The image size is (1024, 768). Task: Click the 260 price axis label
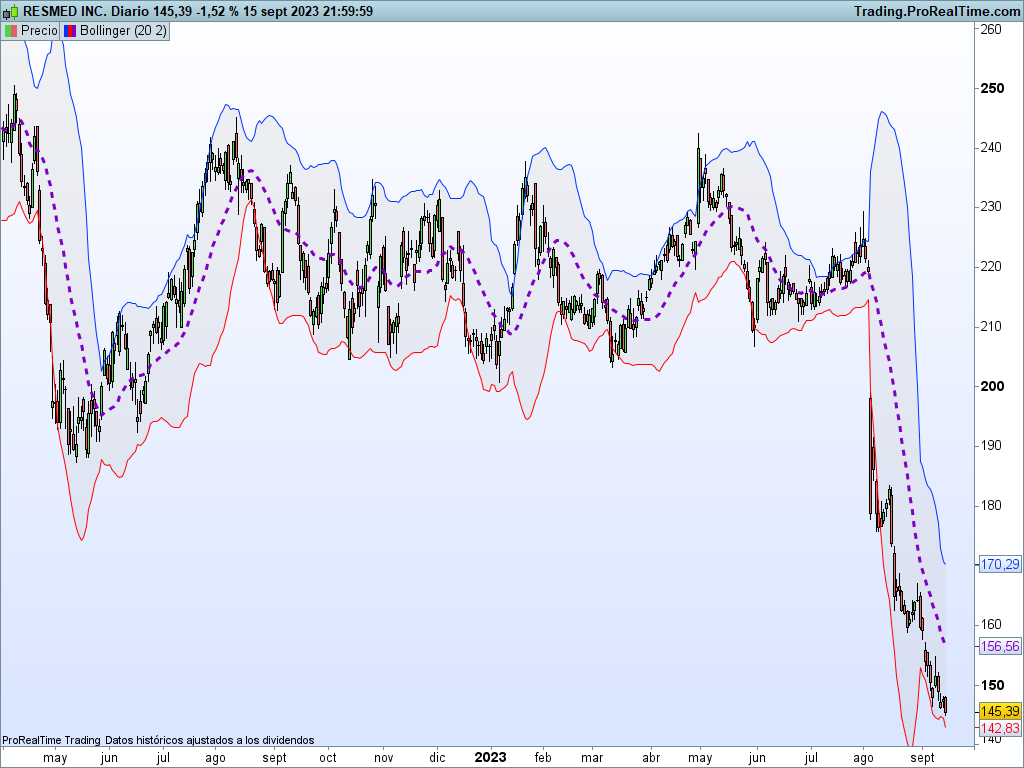click(x=991, y=29)
